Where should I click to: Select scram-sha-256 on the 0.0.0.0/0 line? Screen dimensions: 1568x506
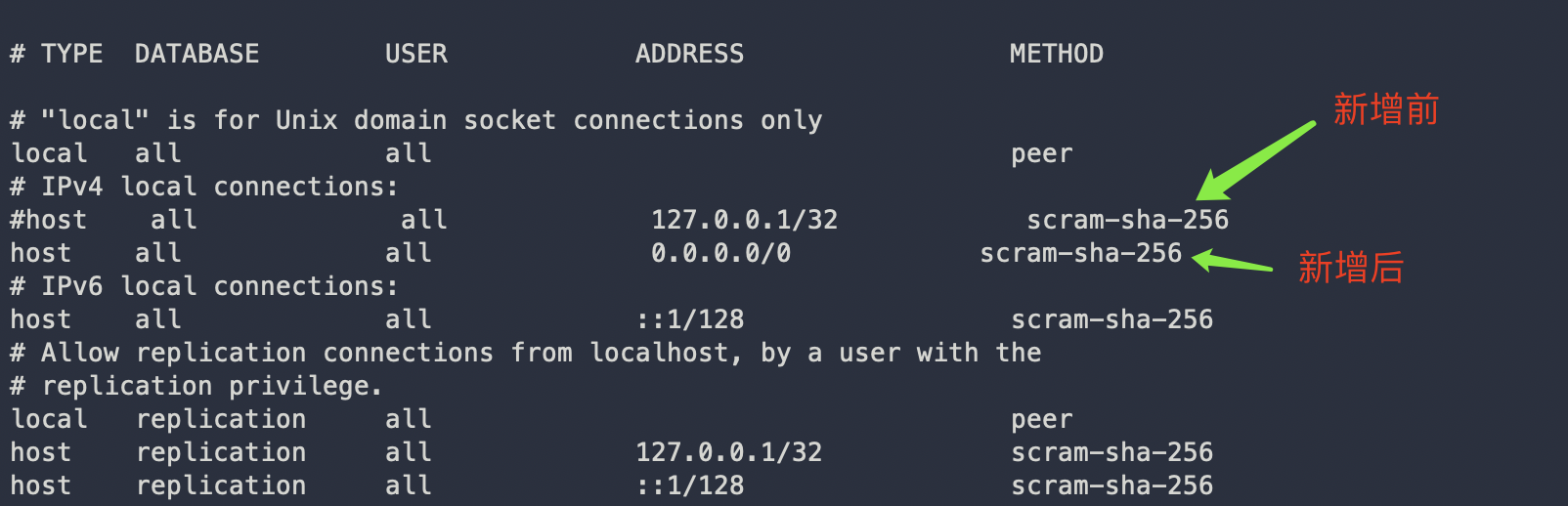tap(1080, 253)
